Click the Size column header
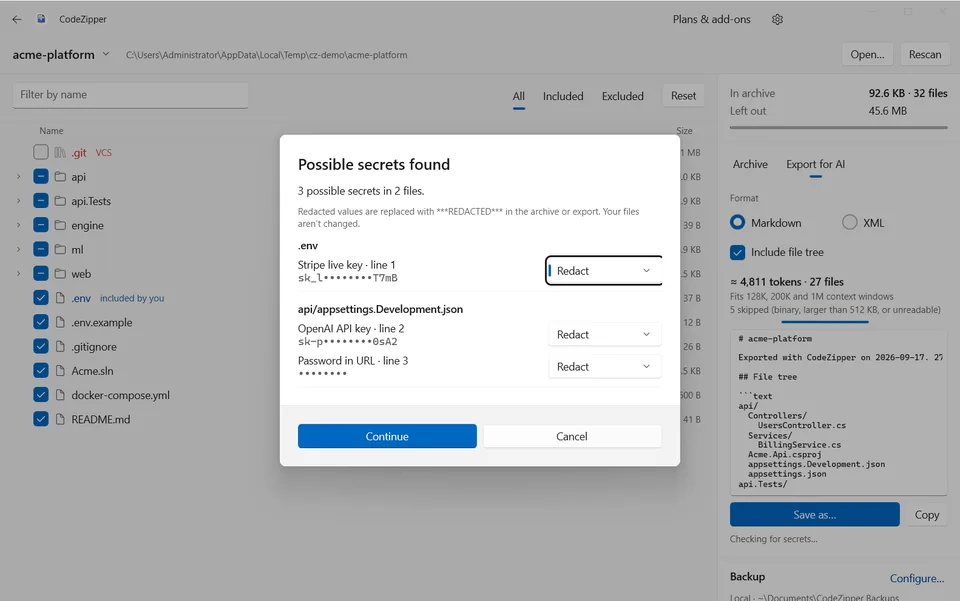960x601 pixels. [x=684, y=130]
